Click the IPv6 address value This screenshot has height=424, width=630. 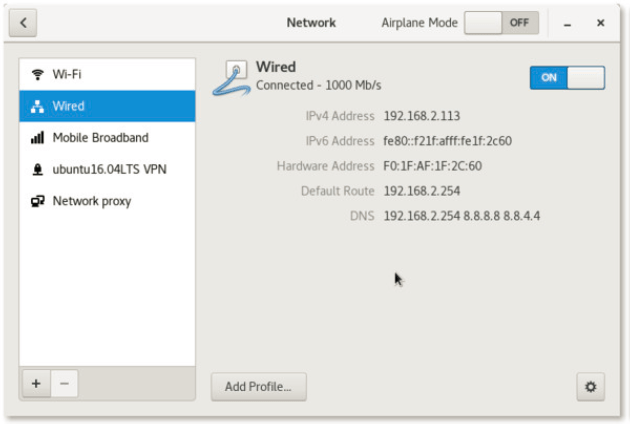[x=447, y=141]
